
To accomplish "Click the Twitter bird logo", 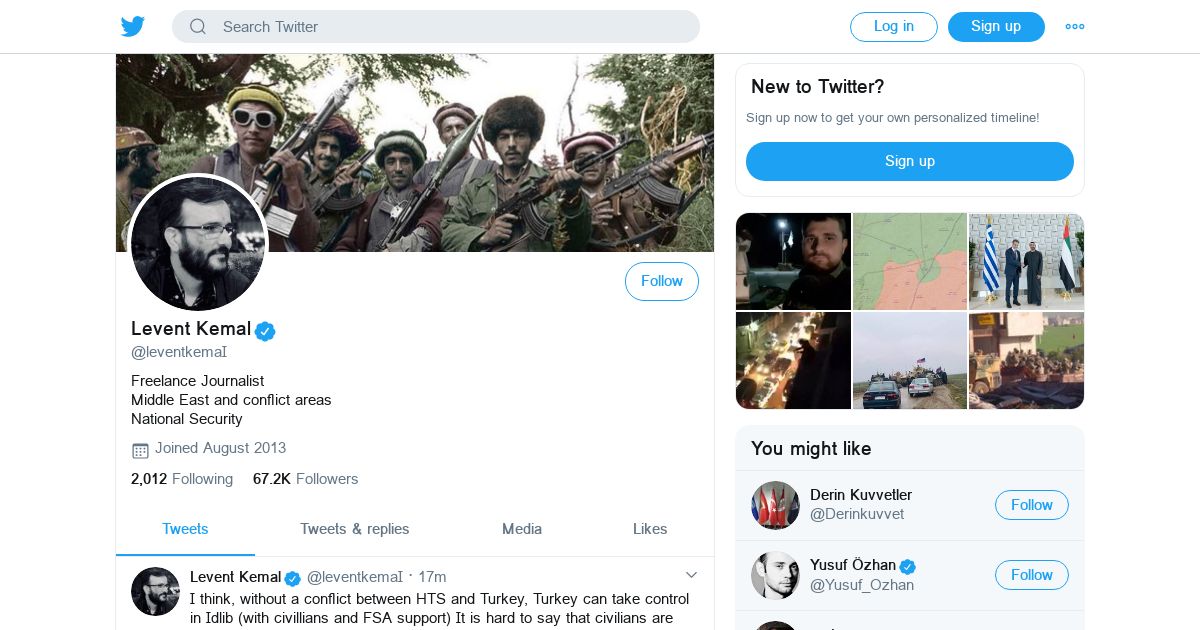I will 133,26.
